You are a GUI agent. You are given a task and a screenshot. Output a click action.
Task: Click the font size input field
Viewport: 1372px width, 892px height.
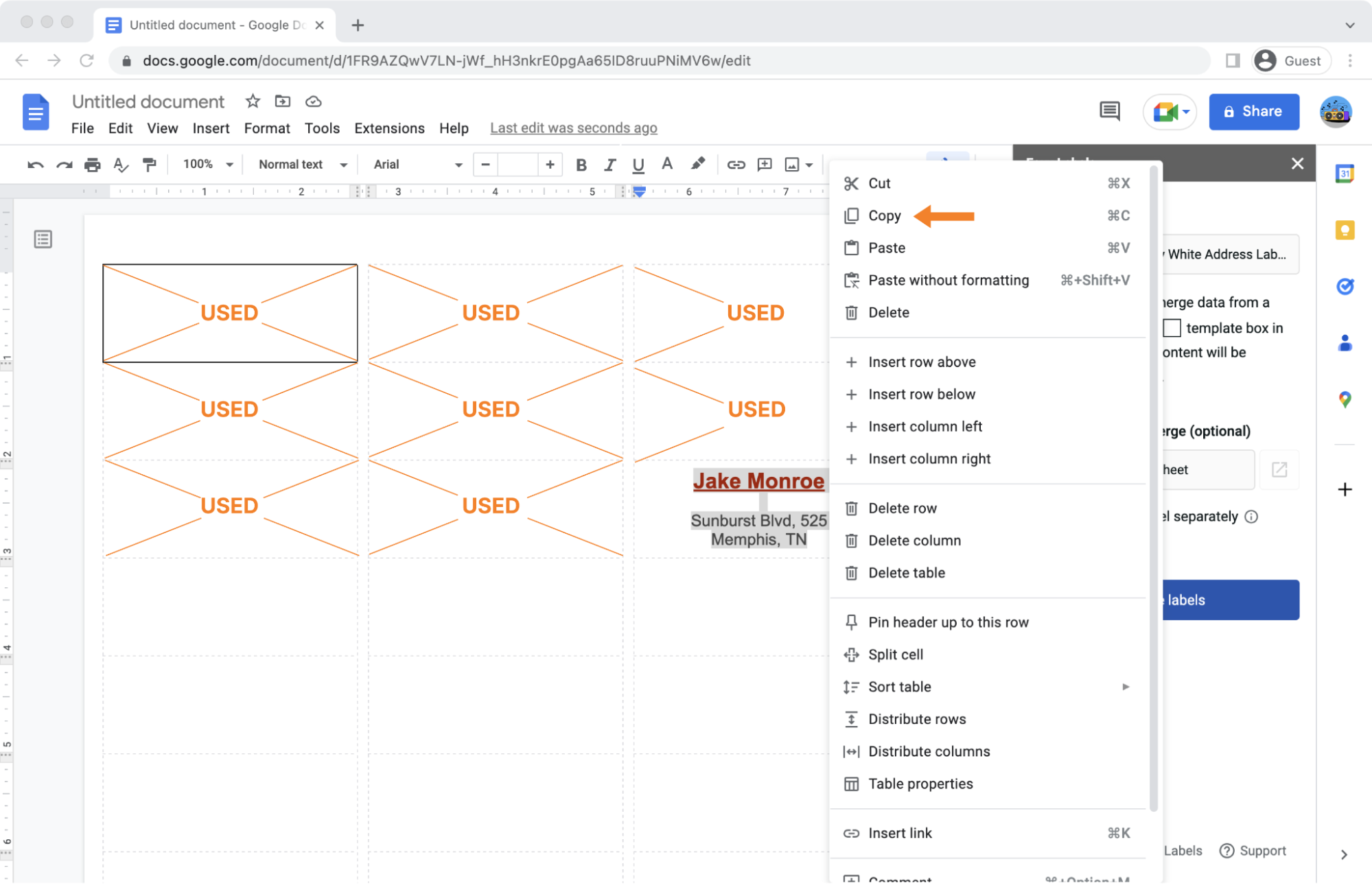[x=518, y=165]
